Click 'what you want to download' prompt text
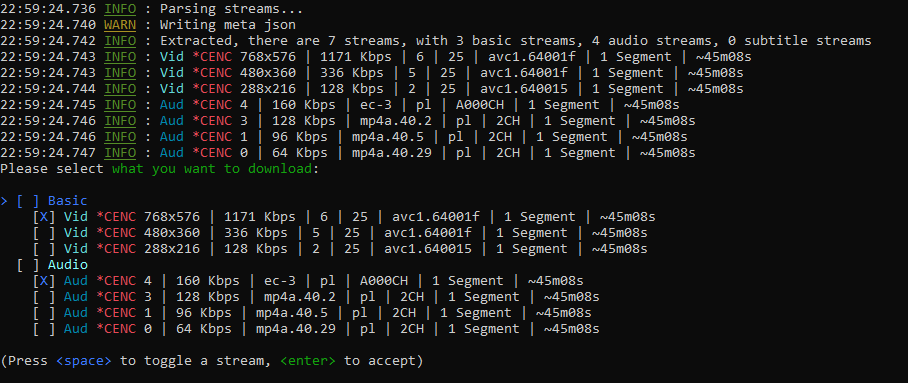Image resolution: width=908 pixels, height=383 pixels. coord(212,169)
